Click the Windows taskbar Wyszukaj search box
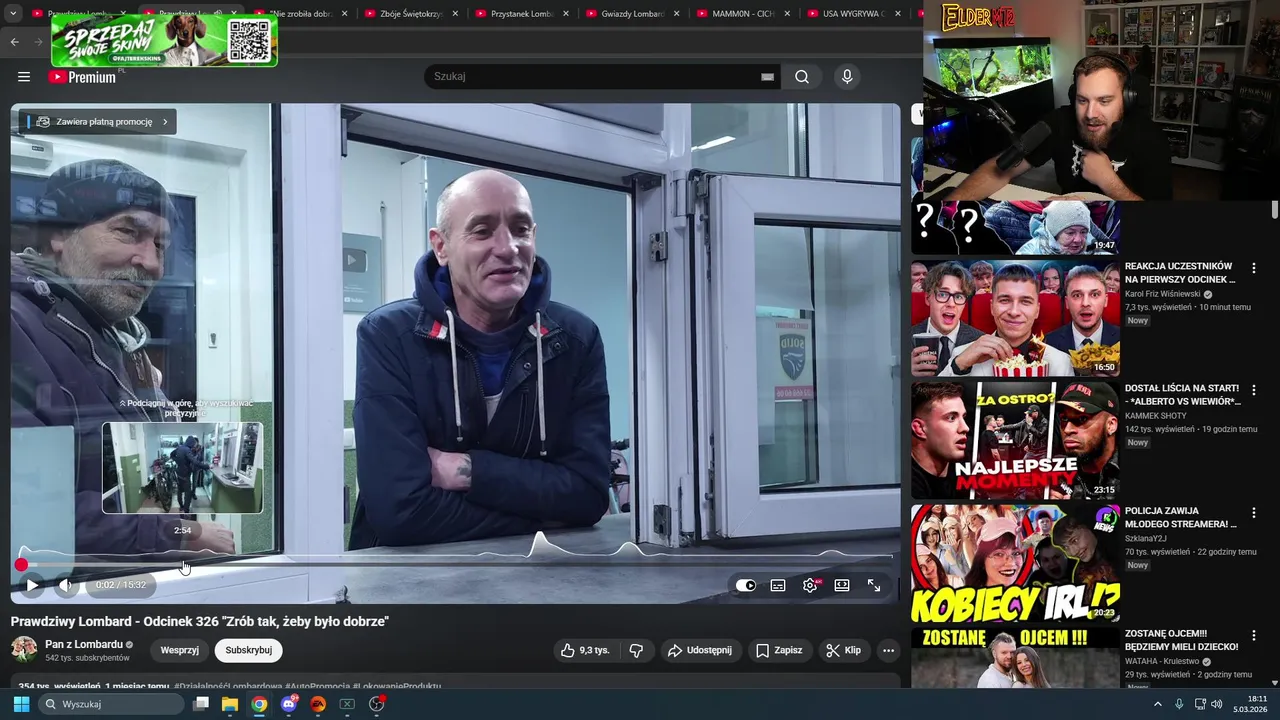This screenshot has height=720, width=1280. coord(110,704)
